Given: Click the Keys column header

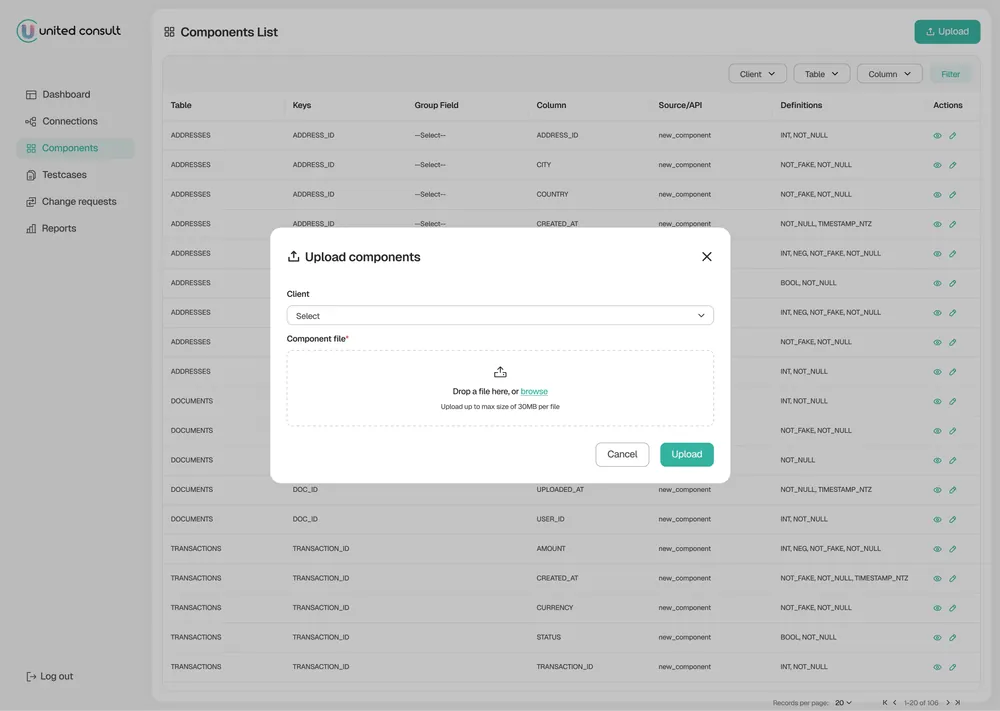Looking at the screenshot, I should coord(302,105).
